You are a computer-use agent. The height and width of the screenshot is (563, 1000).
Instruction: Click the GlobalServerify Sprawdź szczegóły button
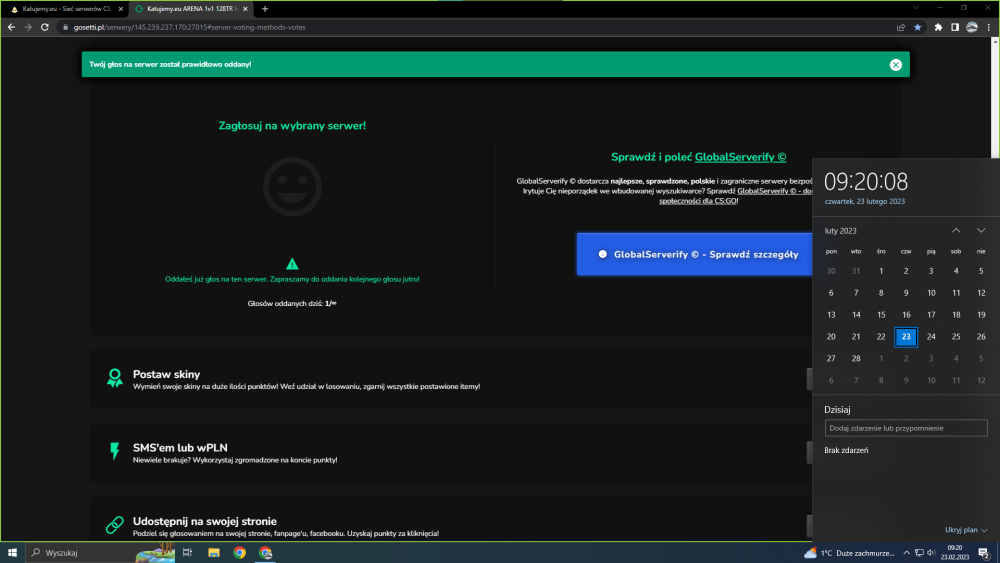click(695, 254)
